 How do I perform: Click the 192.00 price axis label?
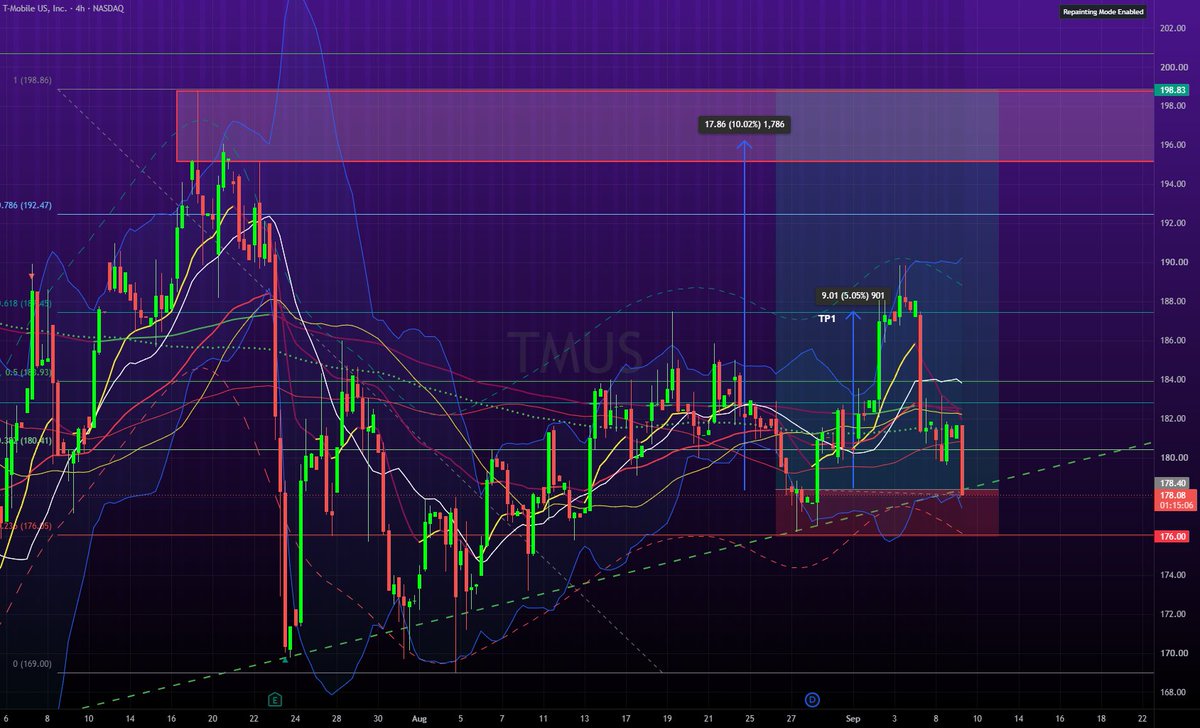pos(1172,223)
